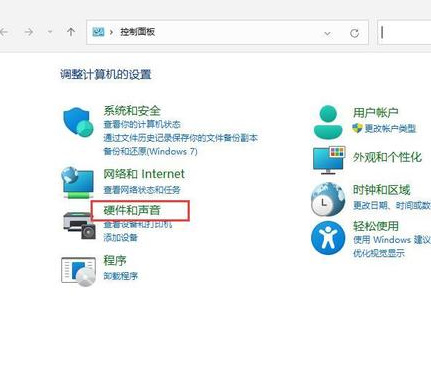Click the User Accounts person icon
This screenshot has height=384, width=431.
click(x=328, y=122)
